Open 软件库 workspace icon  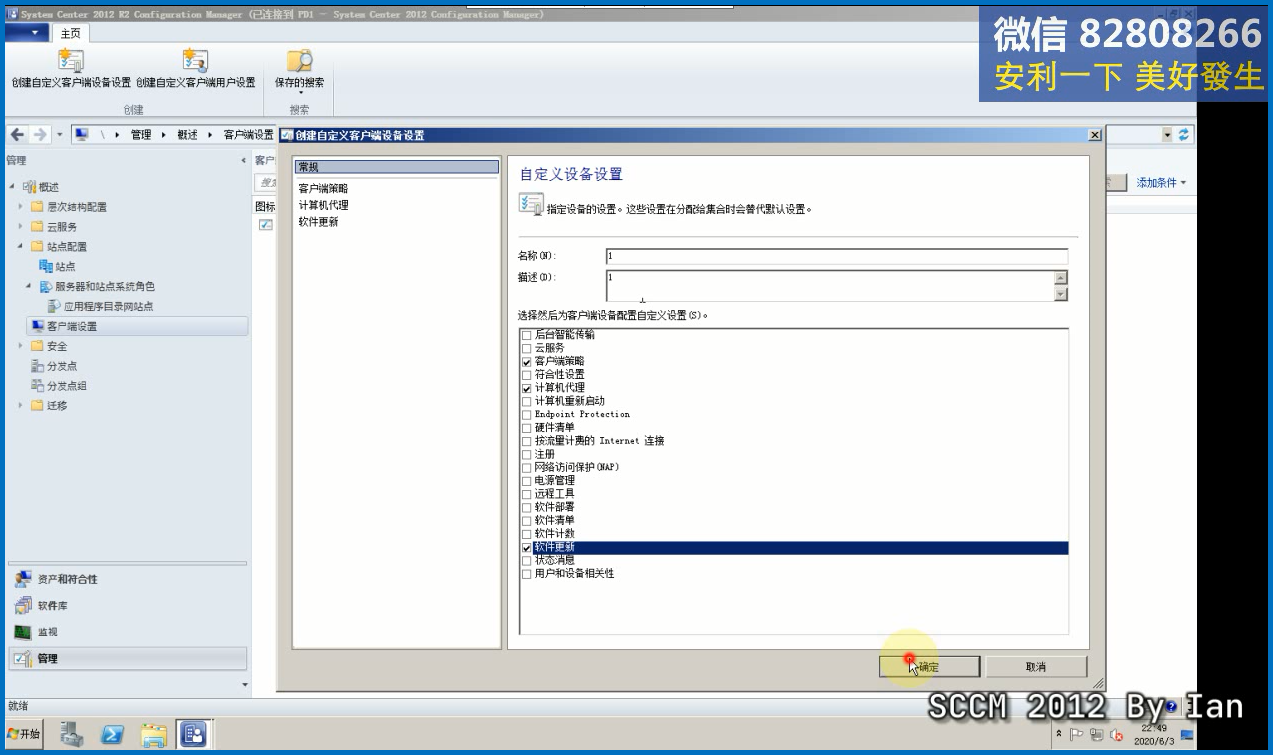pyautogui.click(x=23, y=605)
